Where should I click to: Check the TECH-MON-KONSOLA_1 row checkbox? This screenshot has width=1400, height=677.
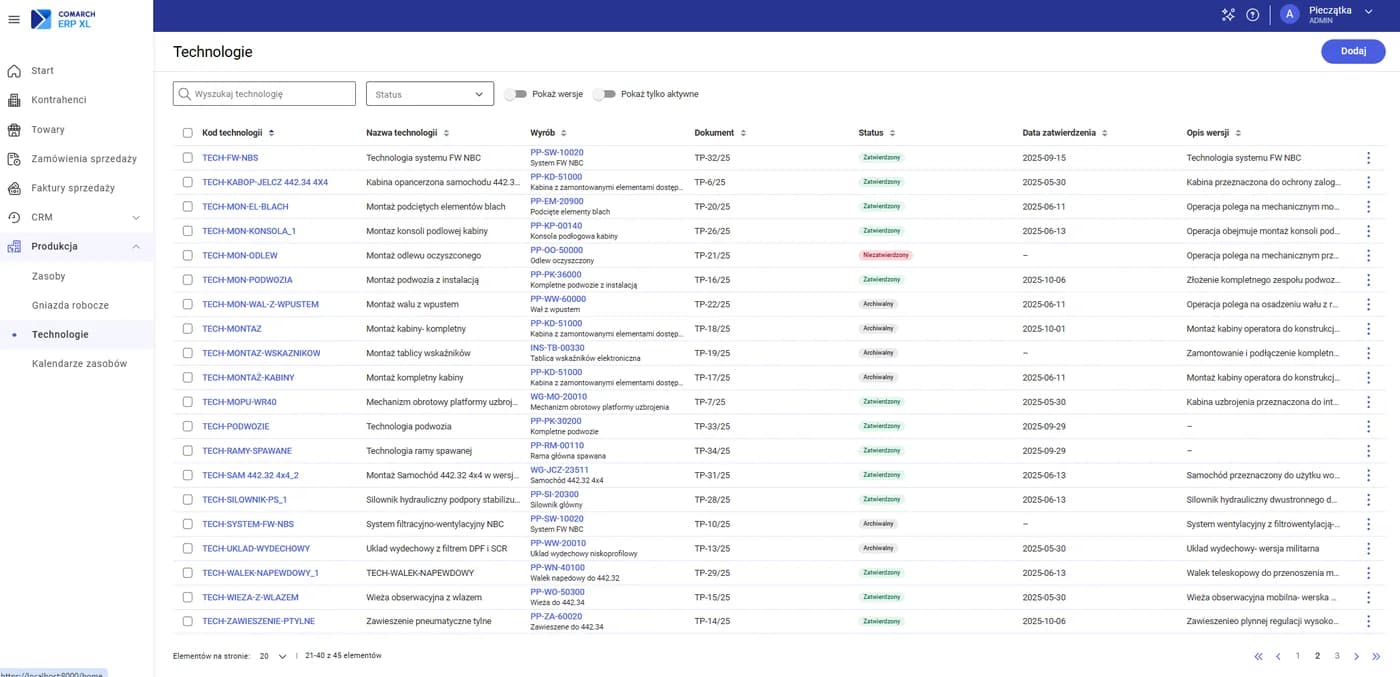pyautogui.click(x=187, y=231)
